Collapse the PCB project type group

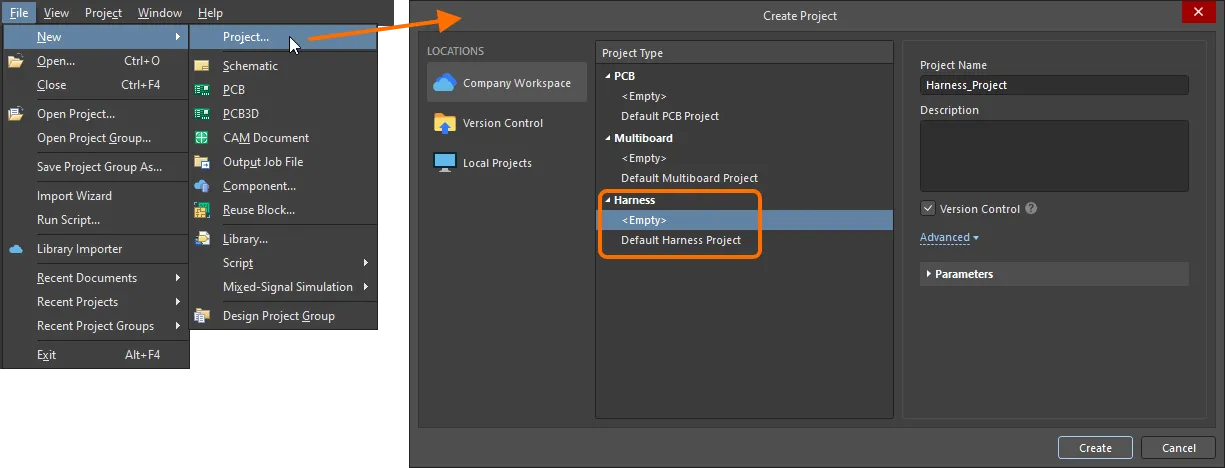pos(606,76)
